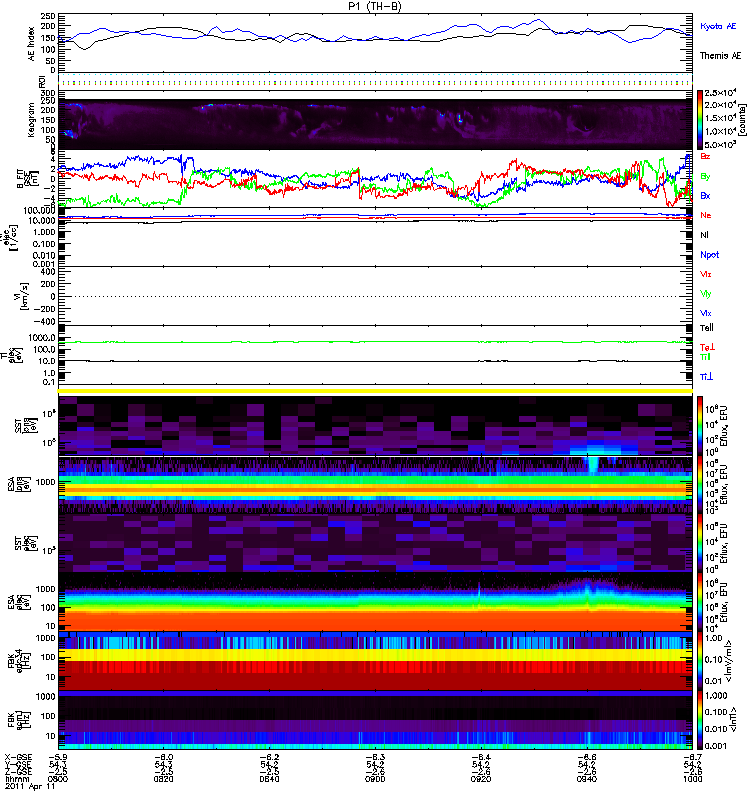Select the green Til legend label
This screenshot has height=800, width=750.
point(705,357)
